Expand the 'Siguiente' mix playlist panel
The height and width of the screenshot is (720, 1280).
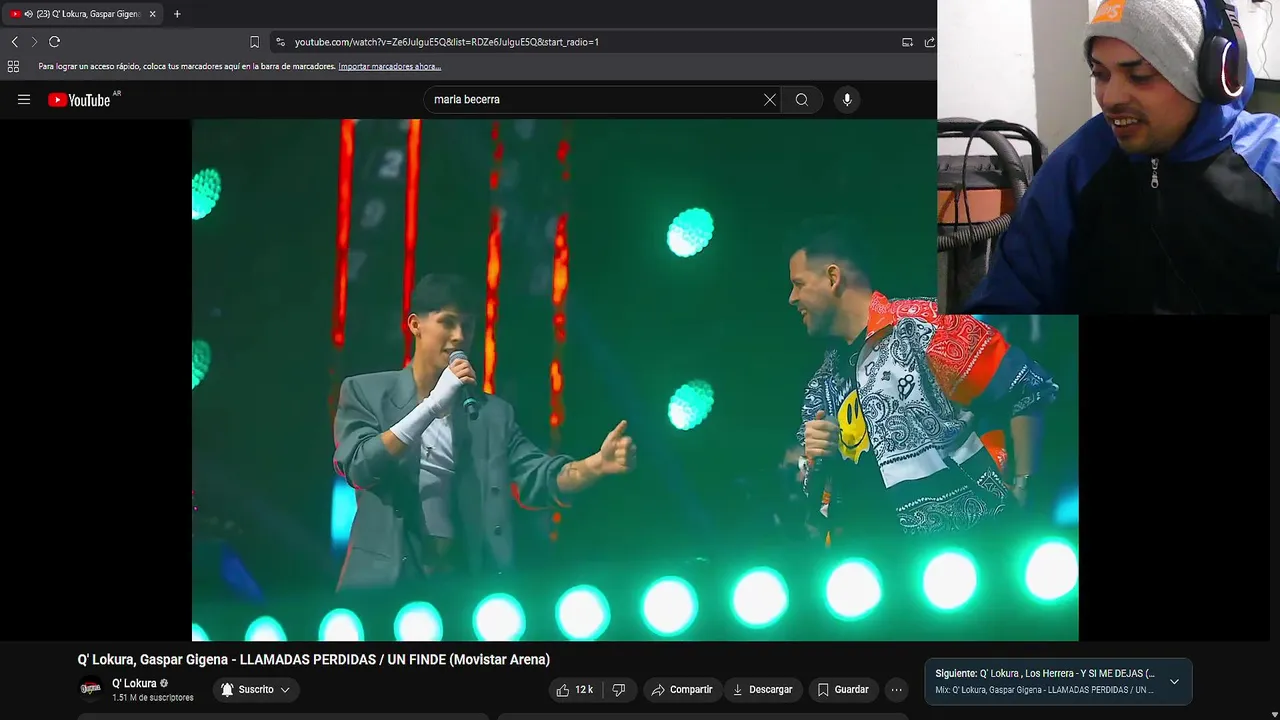[1174, 681]
